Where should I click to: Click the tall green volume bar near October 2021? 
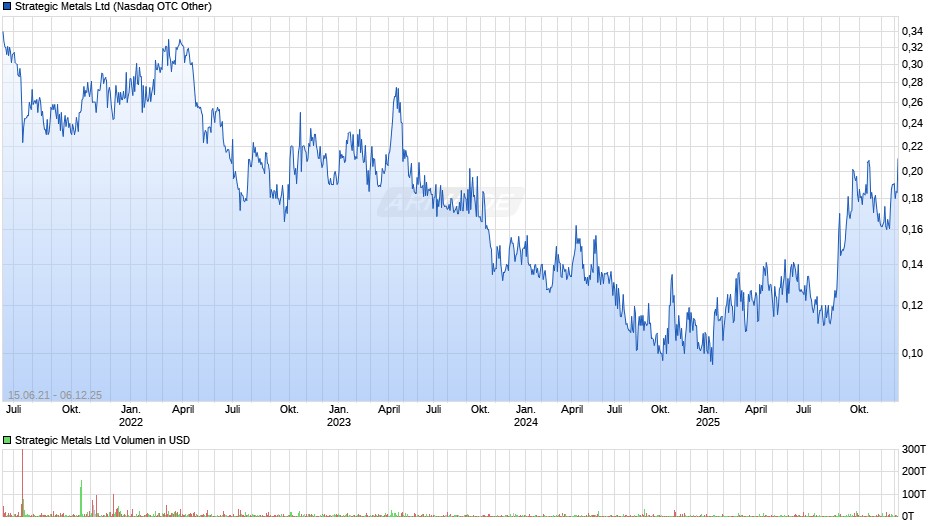(82, 498)
